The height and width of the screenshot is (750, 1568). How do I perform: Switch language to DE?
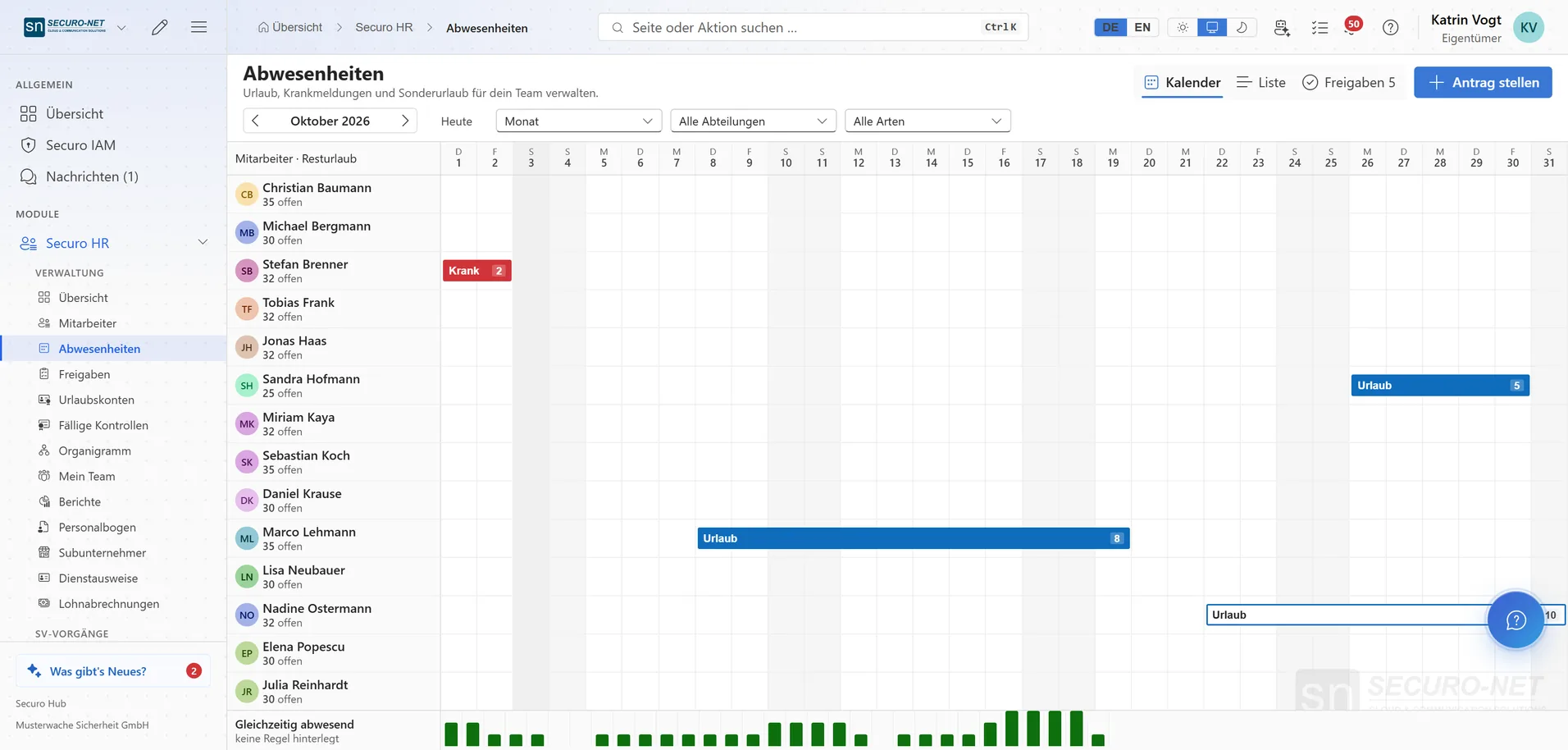(1110, 27)
